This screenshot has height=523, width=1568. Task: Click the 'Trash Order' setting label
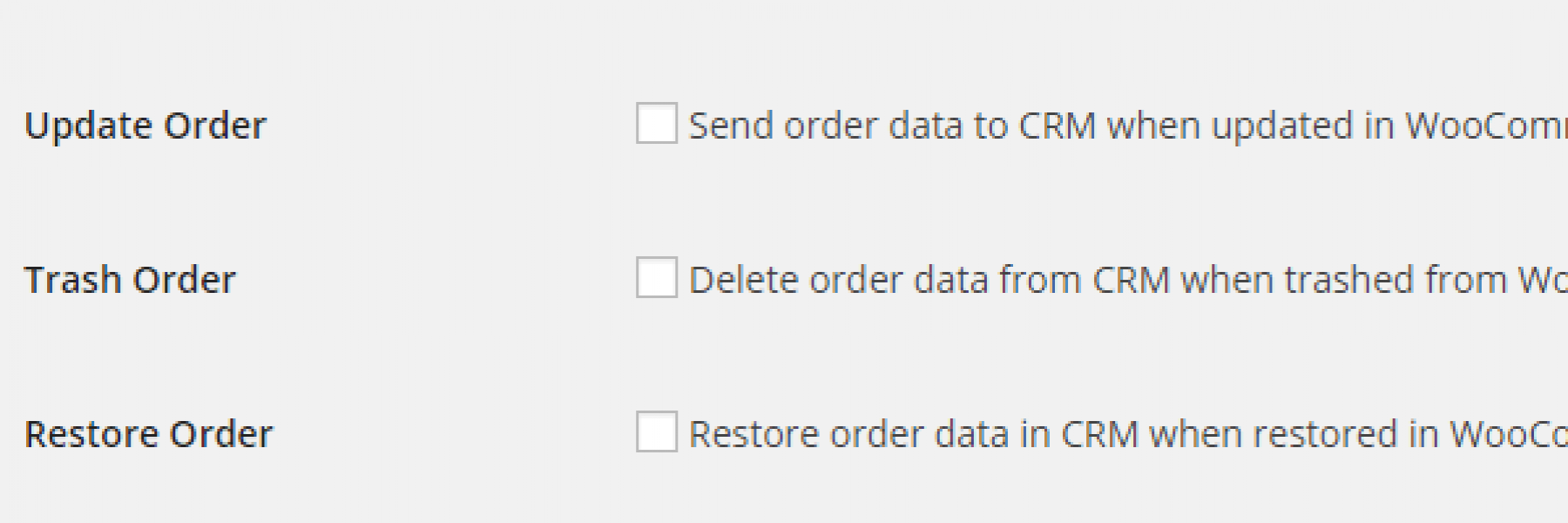pyautogui.click(x=130, y=280)
